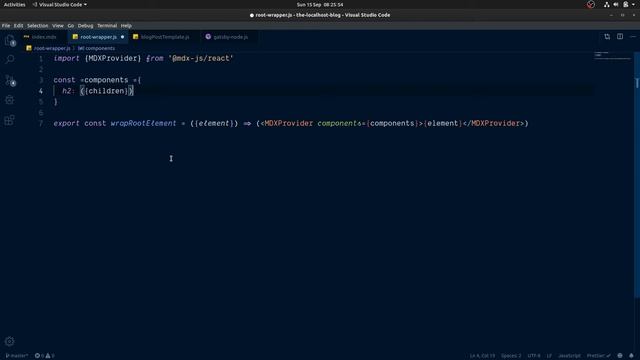
Task: Open the Explorer view in activity bar
Action: [10, 40]
